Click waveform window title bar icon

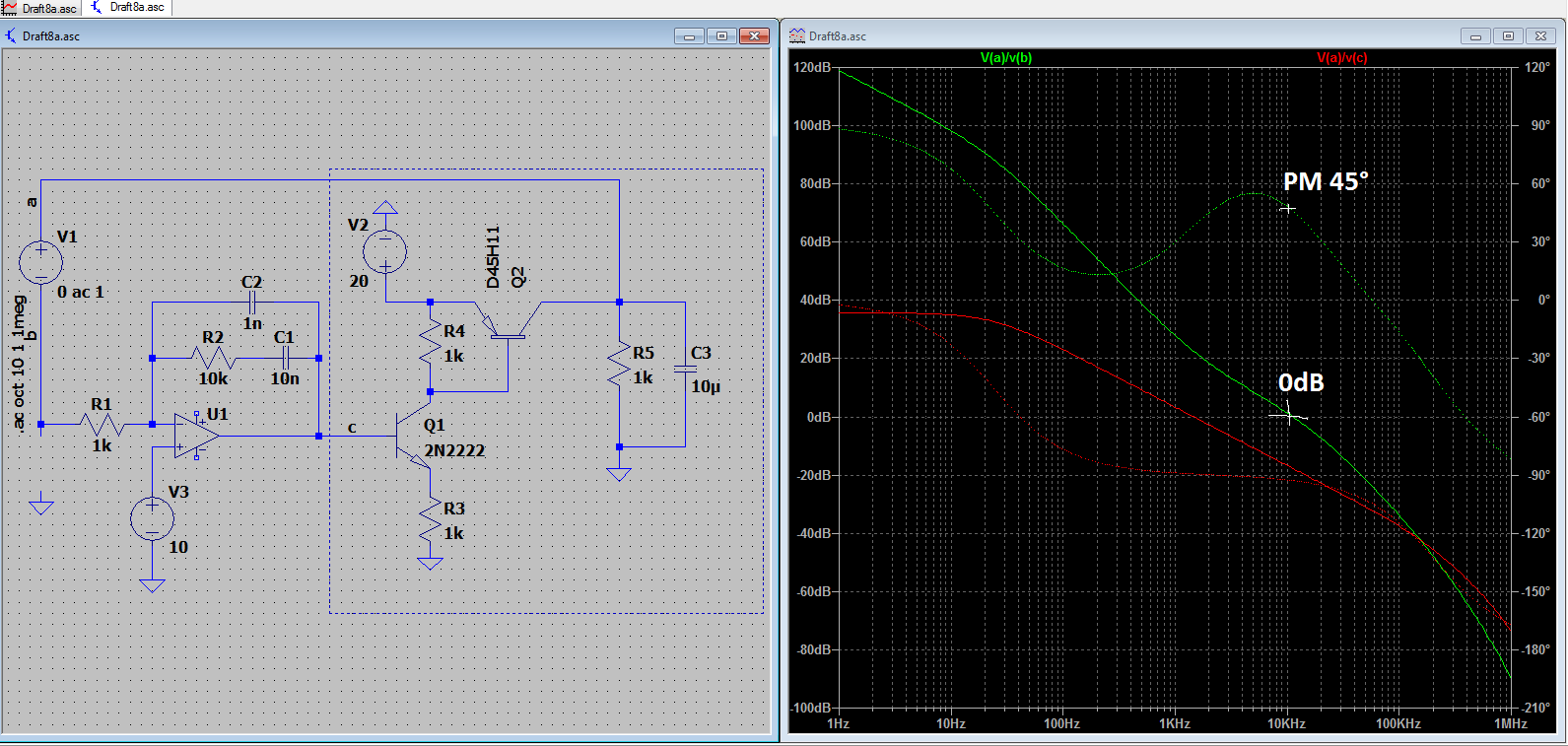click(x=797, y=36)
